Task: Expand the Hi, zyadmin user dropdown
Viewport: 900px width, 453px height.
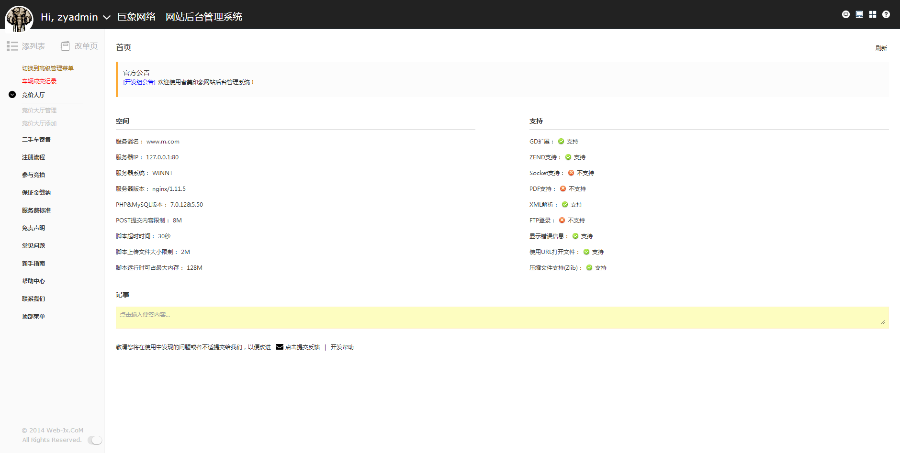Action: coord(106,18)
